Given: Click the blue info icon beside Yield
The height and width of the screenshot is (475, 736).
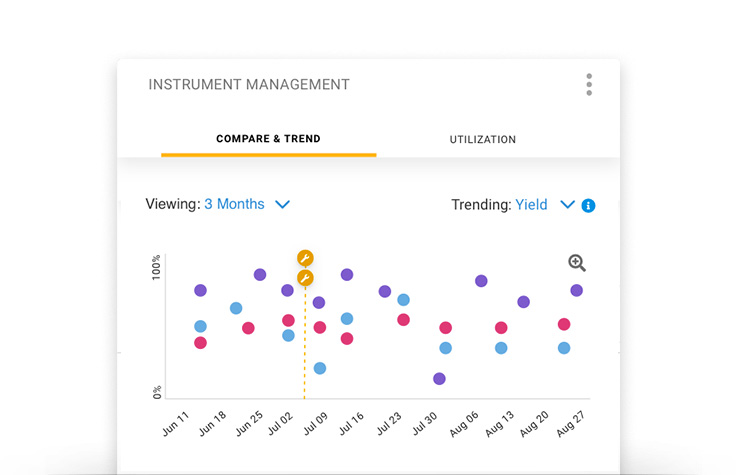Looking at the screenshot, I should pyautogui.click(x=588, y=206).
